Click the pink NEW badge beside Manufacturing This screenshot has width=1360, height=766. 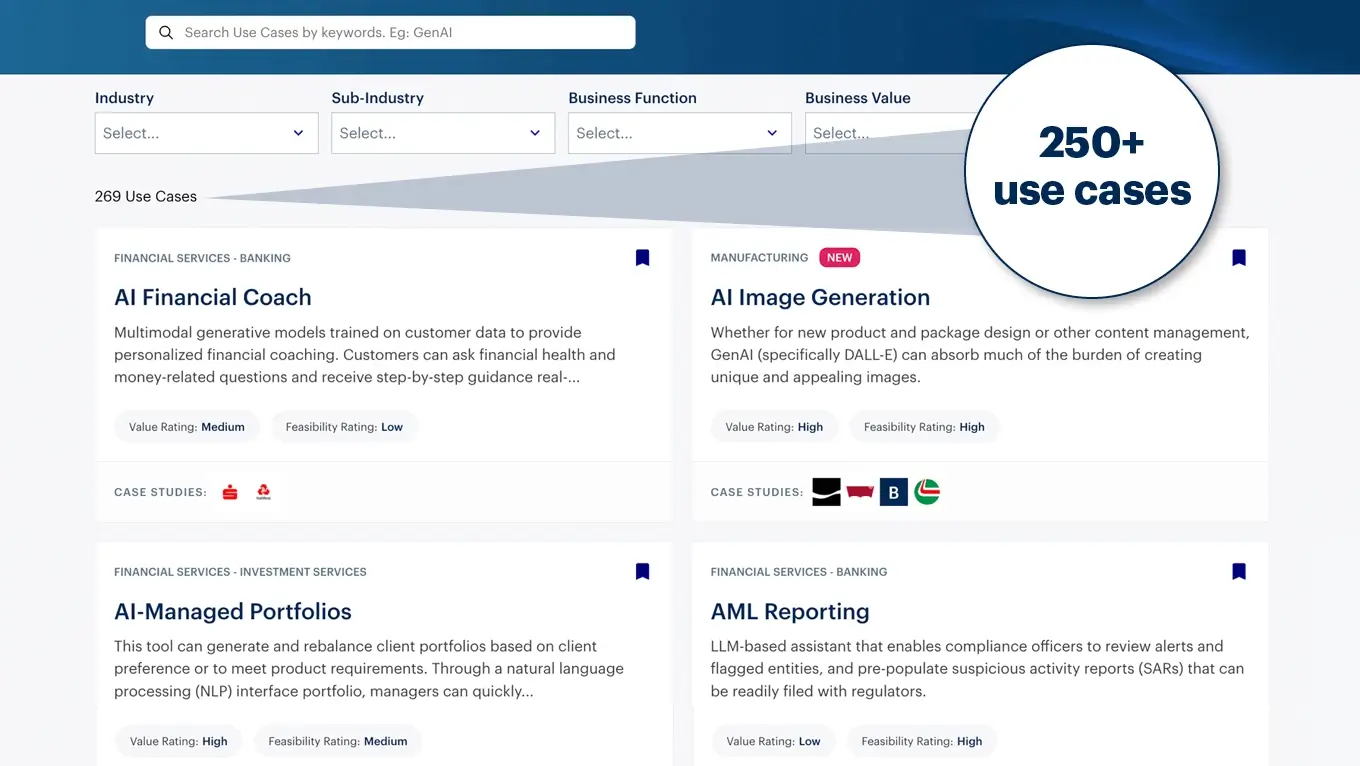pos(839,258)
